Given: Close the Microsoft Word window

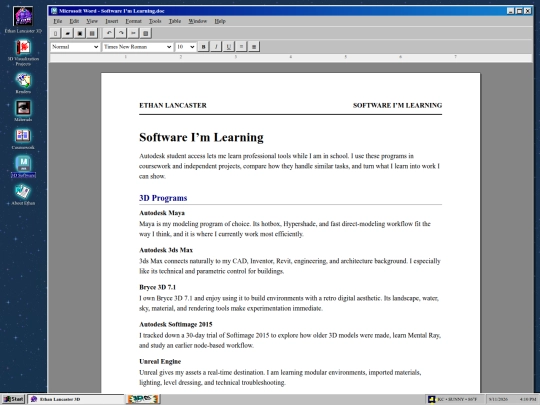Looking at the screenshot, I should 528,11.
